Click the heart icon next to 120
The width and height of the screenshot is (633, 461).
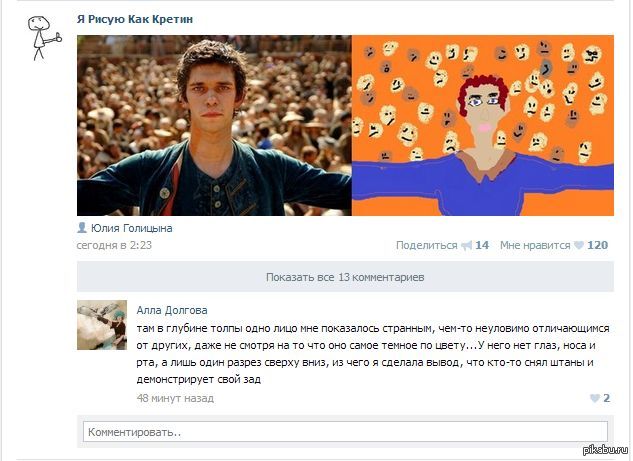[579, 245]
